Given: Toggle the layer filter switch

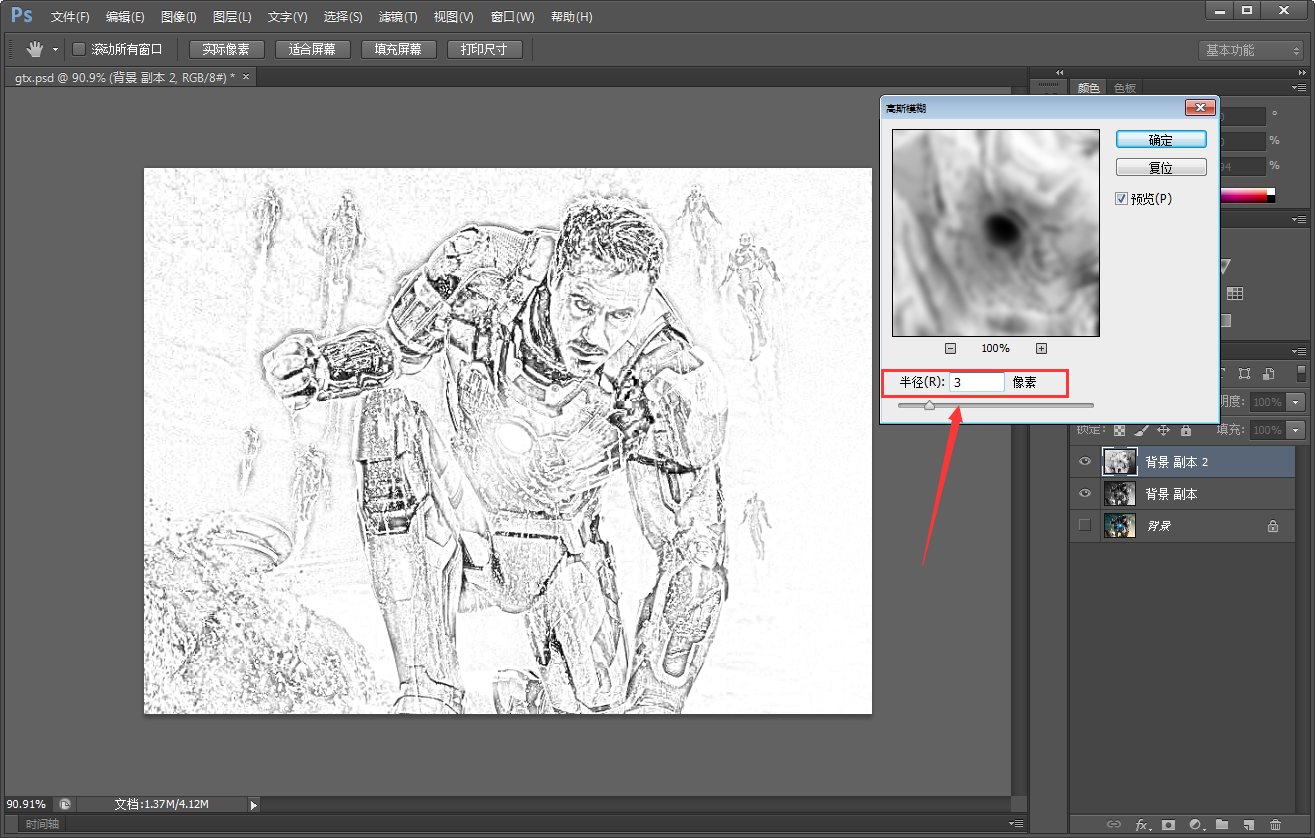Looking at the screenshot, I should [1301, 374].
